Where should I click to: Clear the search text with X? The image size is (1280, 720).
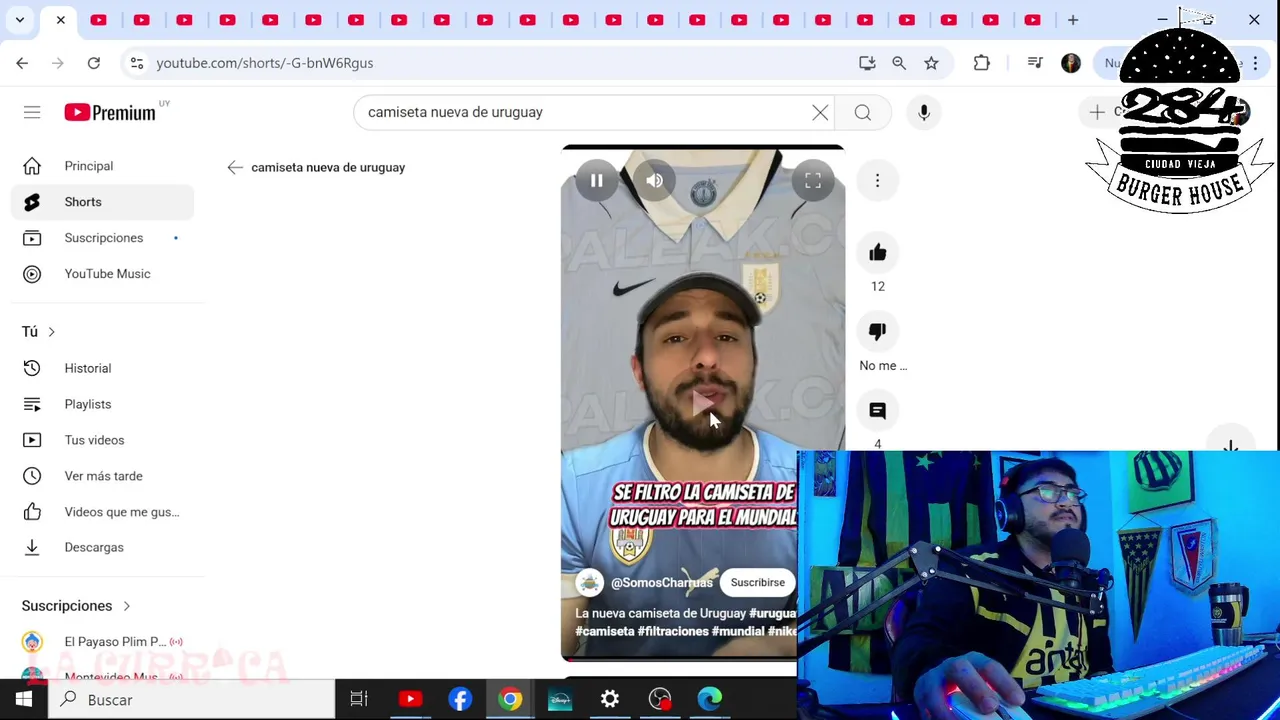click(x=820, y=112)
